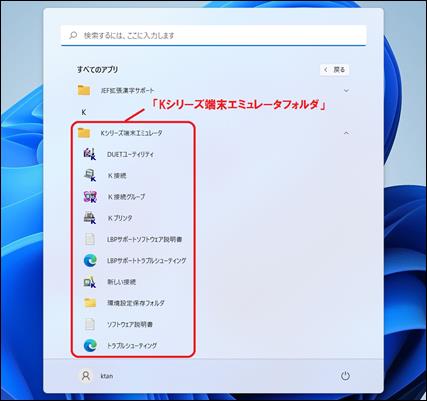
Task: Click the JEF拡張漢字サポート folder icon
Action: (x=84, y=90)
